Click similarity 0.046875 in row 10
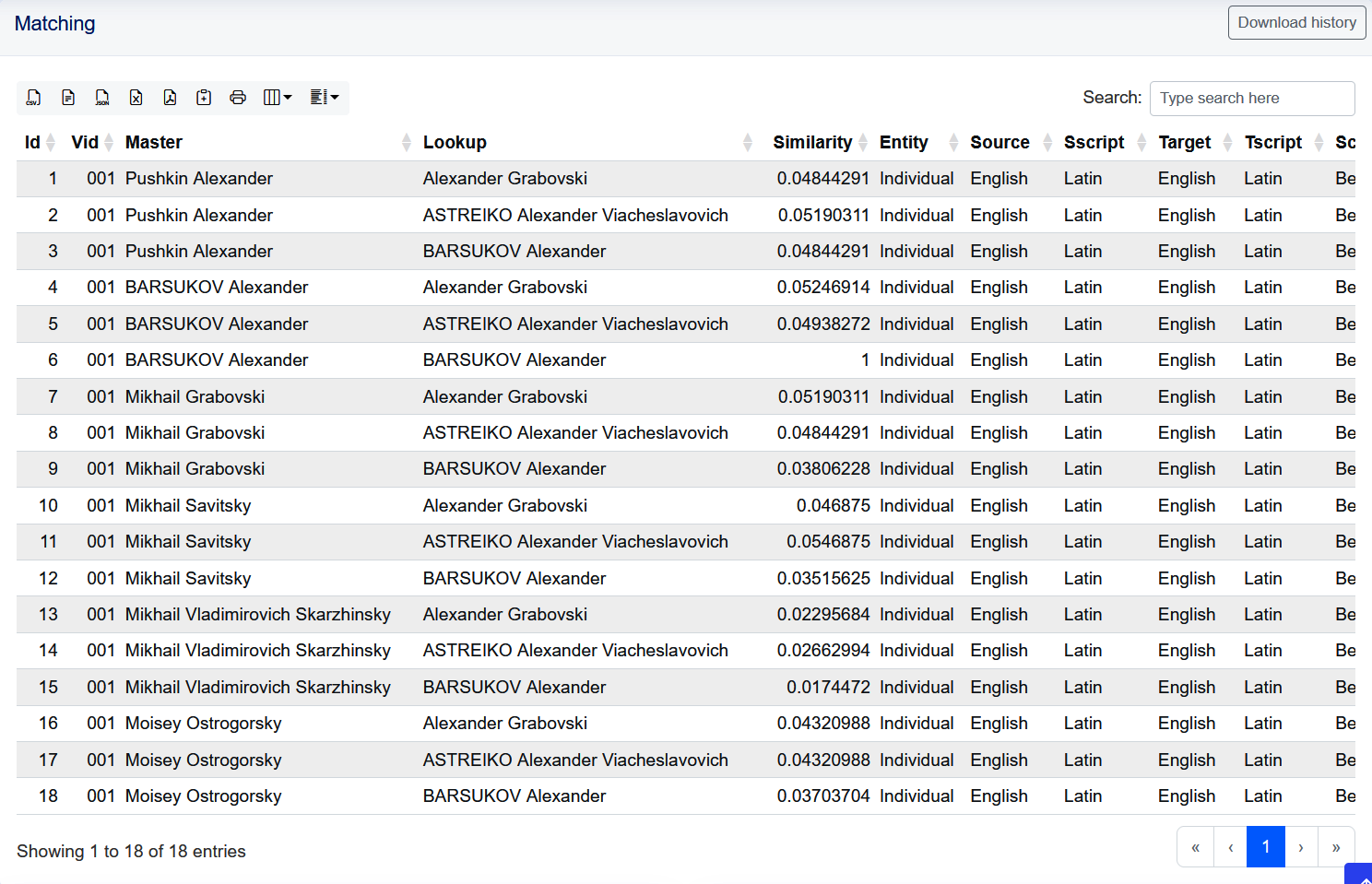The image size is (1372, 884). 833,506
